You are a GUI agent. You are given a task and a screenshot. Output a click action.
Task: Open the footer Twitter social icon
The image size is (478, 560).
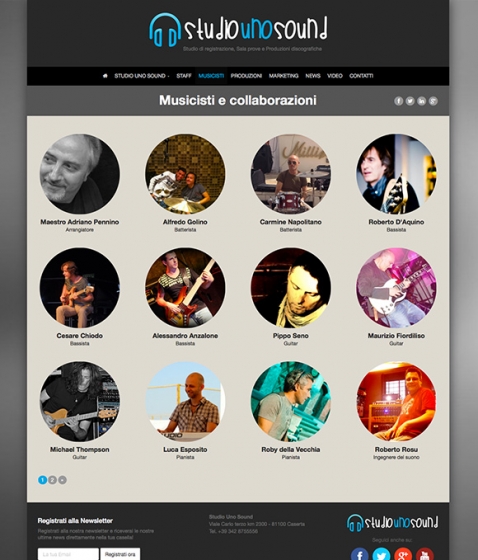pyautogui.click(x=381, y=554)
